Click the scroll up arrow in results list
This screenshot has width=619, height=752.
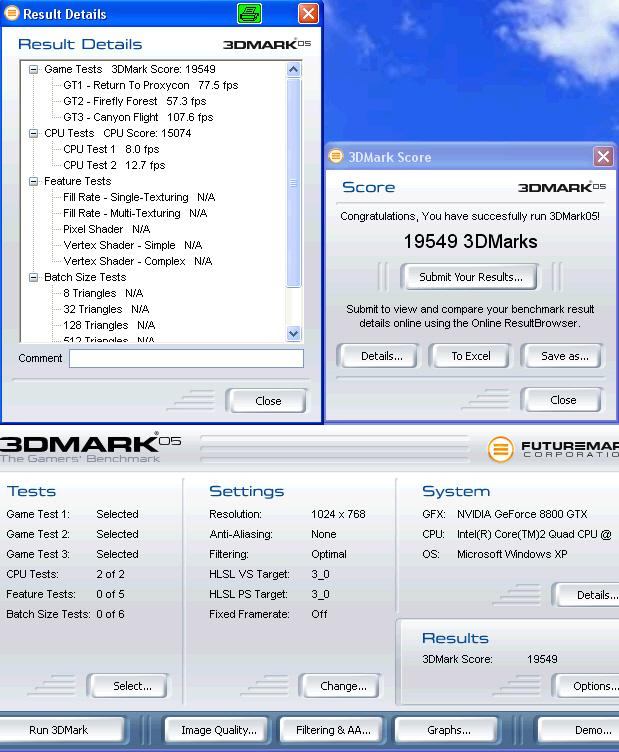click(293, 70)
